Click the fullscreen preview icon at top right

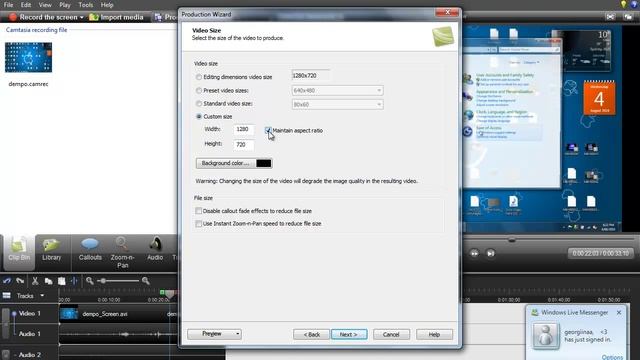point(610,17)
